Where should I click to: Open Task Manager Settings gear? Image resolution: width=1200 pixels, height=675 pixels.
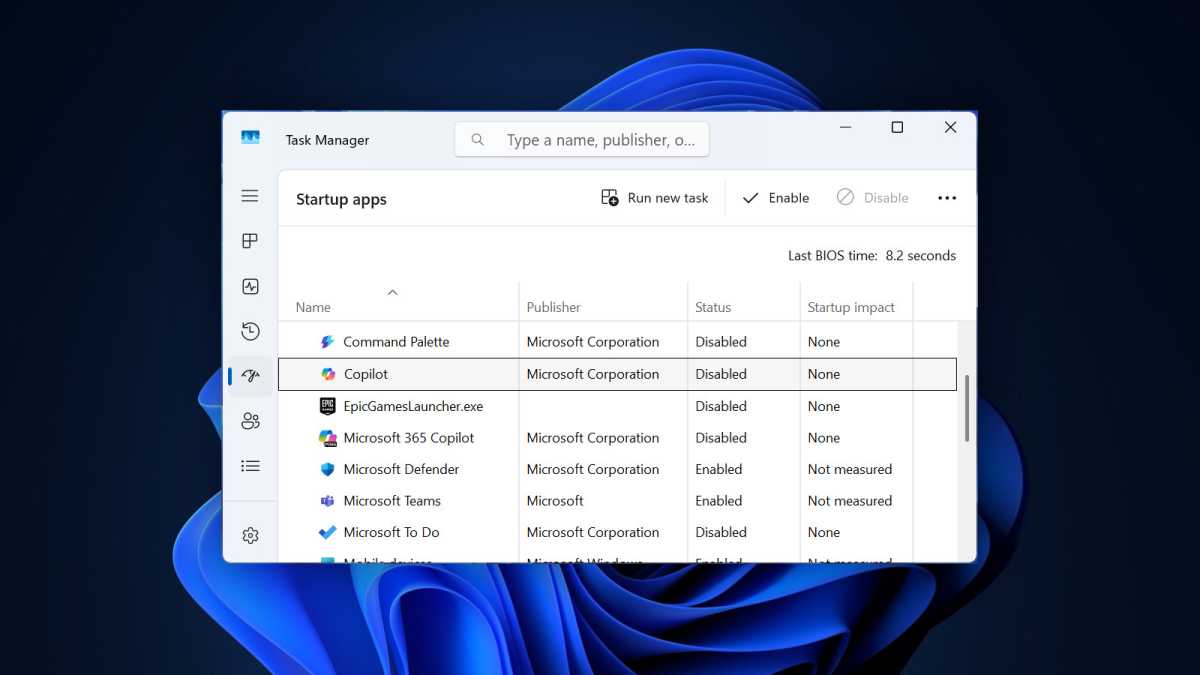[250, 536]
